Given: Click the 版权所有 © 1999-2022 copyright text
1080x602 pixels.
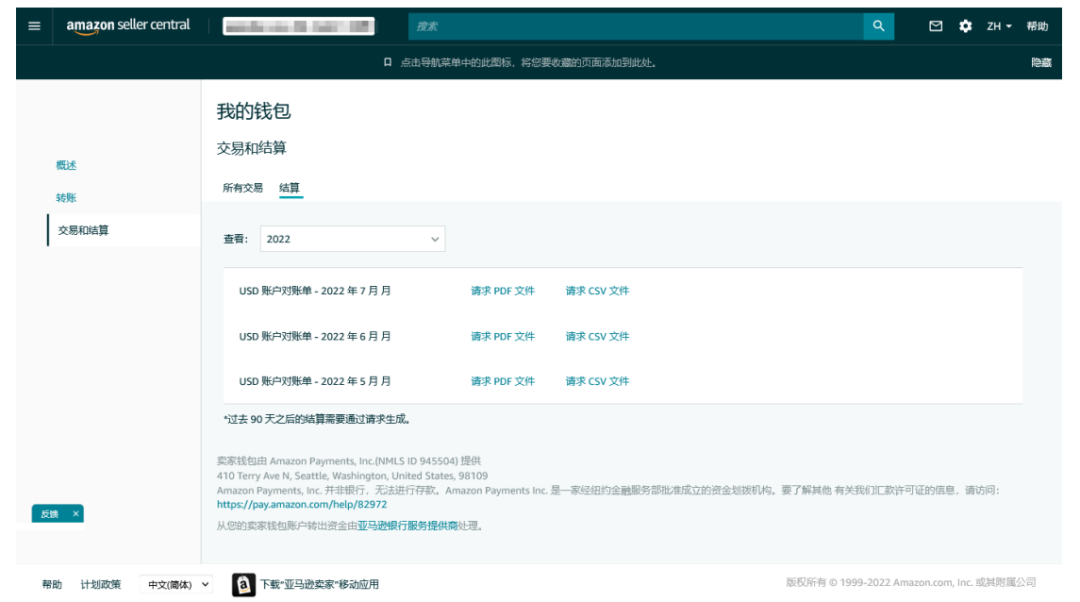Looking at the screenshot, I should 911,583.
